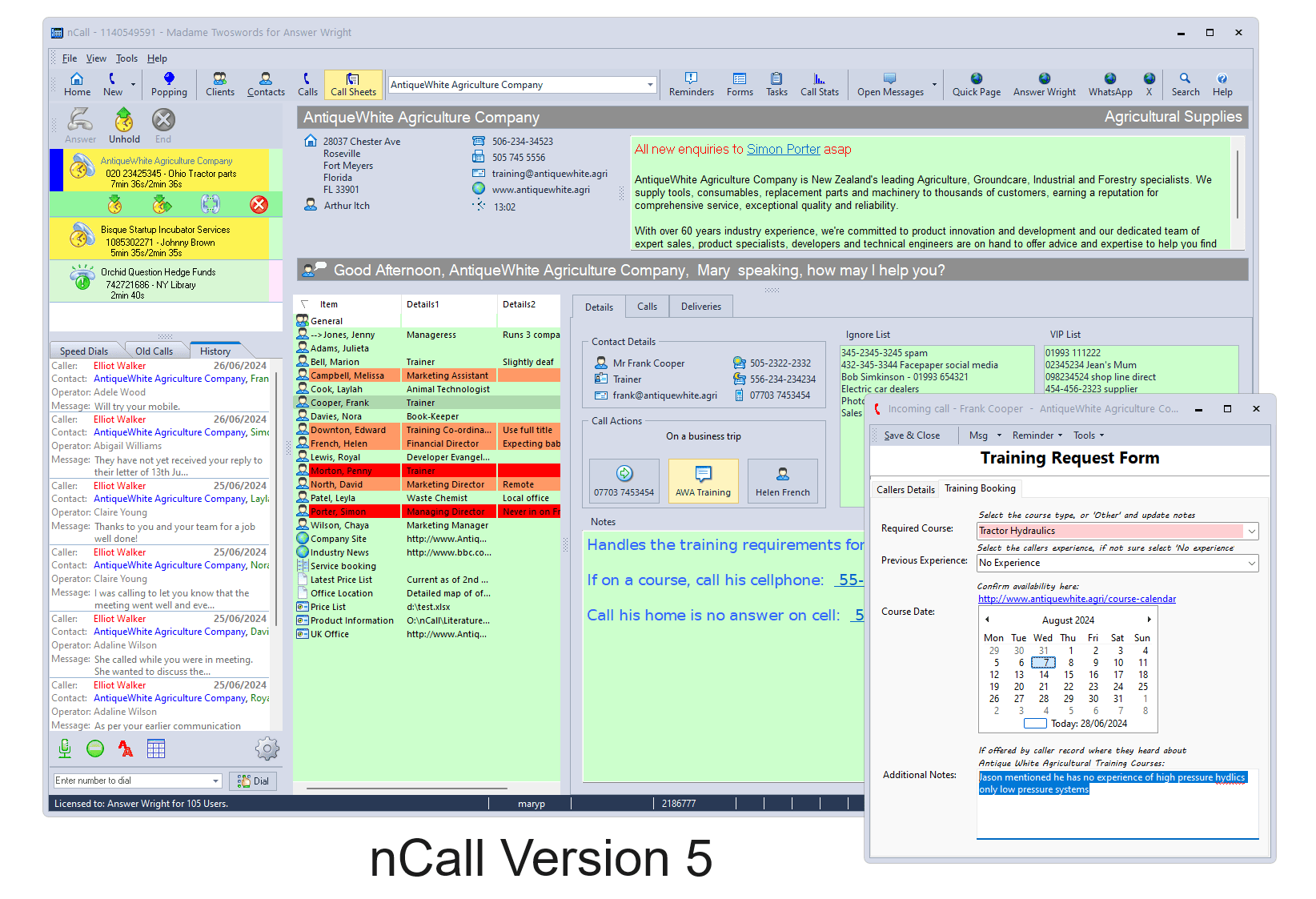Open the Reminder dropdown in form toolbar
This screenshot has width=1316, height=899.
point(1037,435)
